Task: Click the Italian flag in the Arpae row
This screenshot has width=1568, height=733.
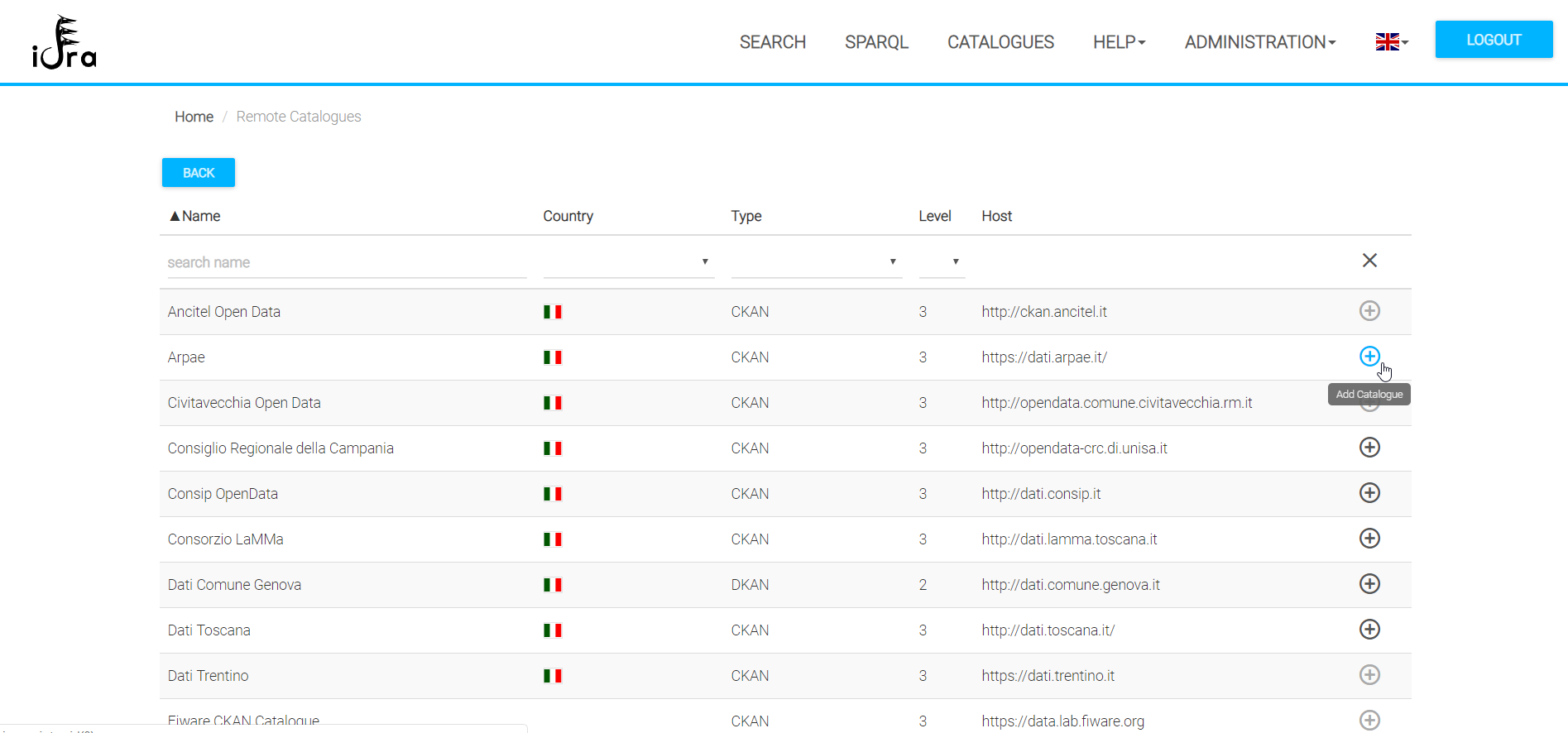Action: [x=553, y=357]
